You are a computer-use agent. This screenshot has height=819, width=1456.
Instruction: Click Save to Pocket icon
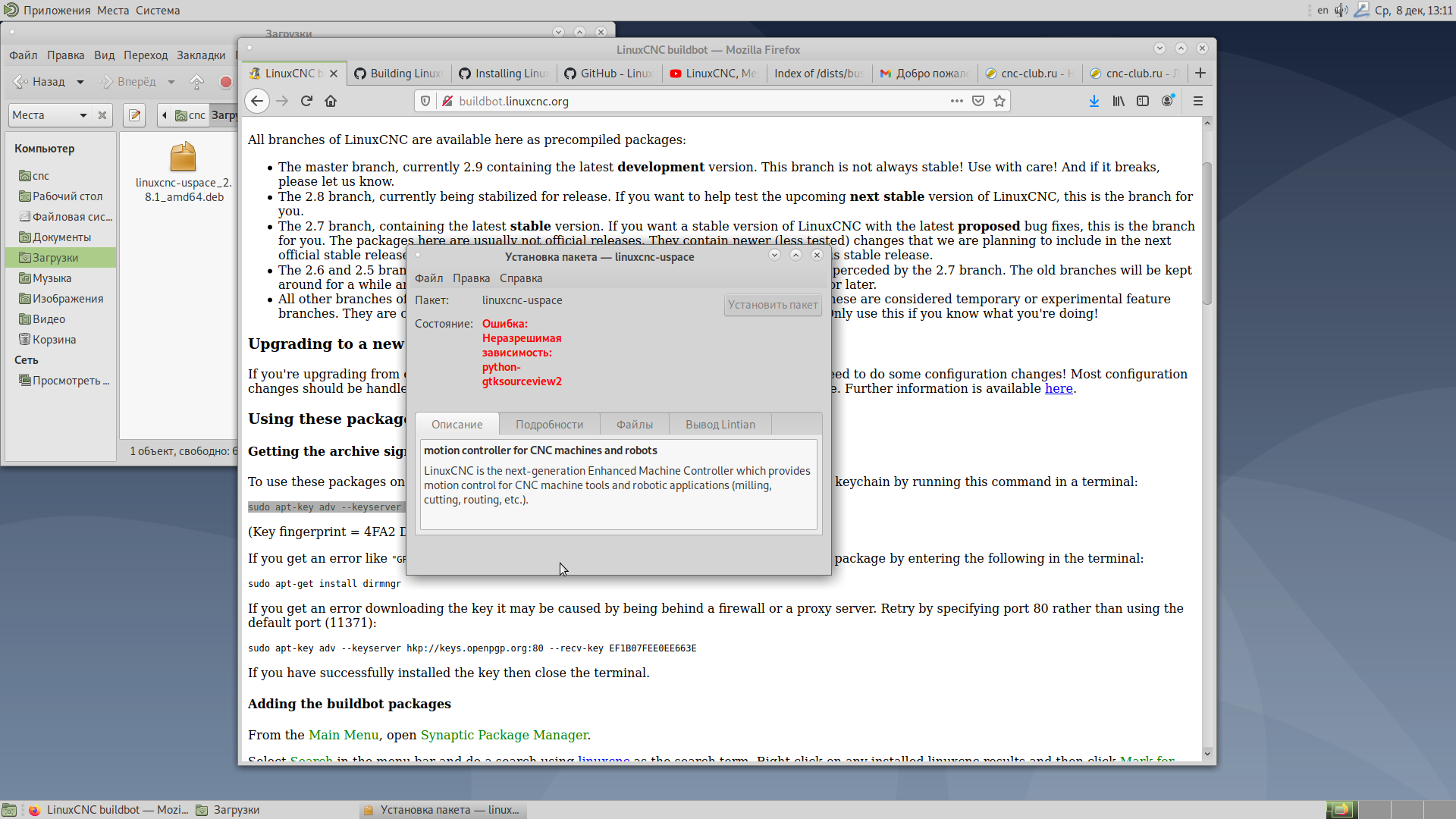pyautogui.click(x=978, y=101)
